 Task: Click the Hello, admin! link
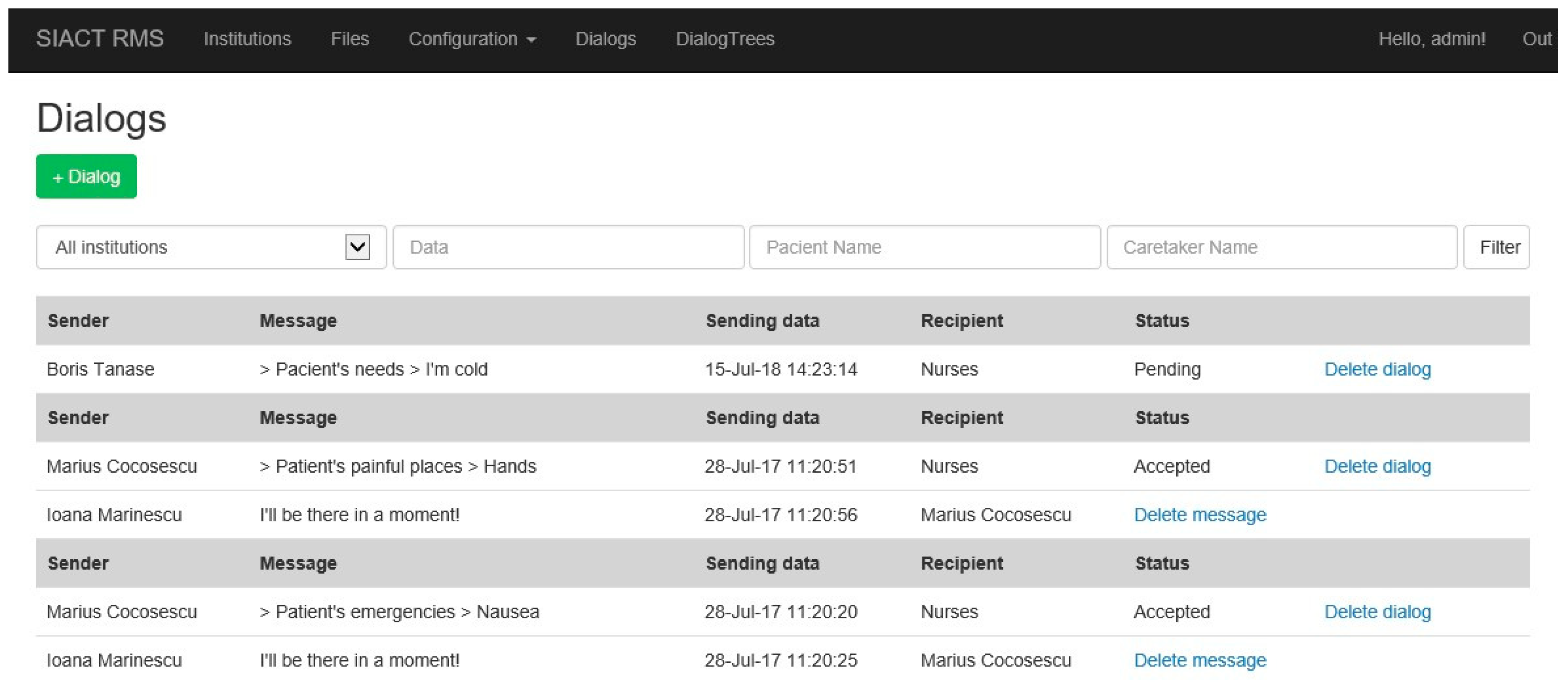pyautogui.click(x=1431, y=39)
